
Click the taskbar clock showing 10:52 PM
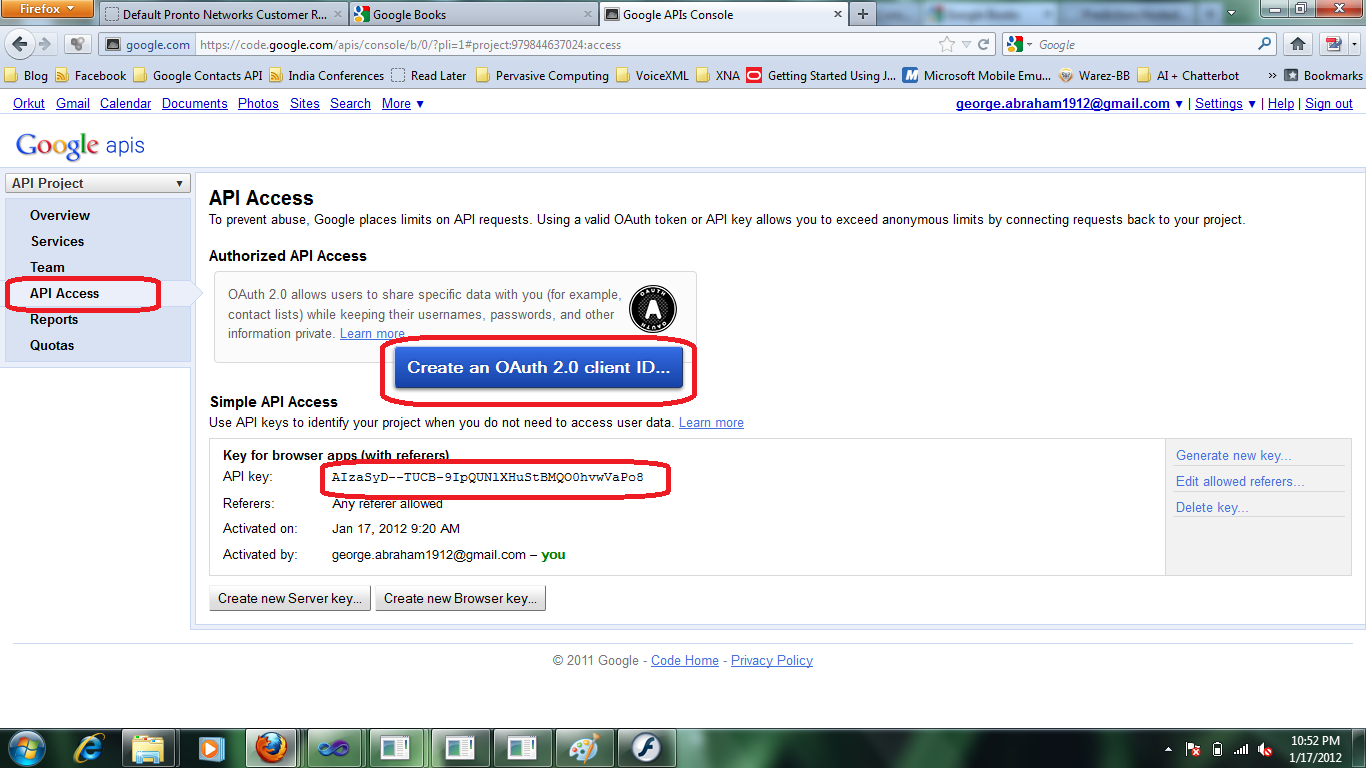click(x=1315, y=749)
